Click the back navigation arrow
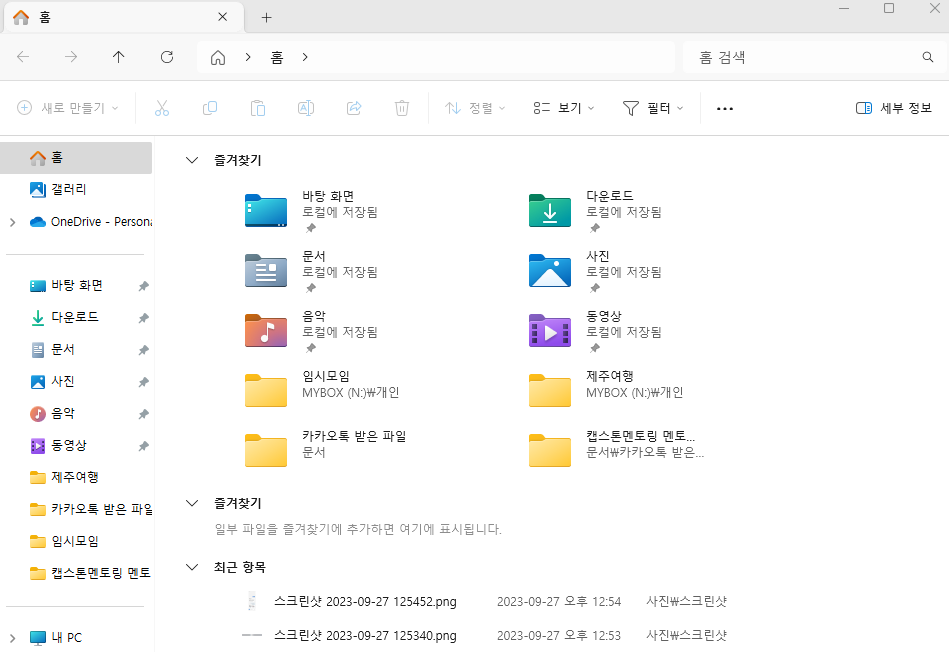The height and width of the screenshot is (652, 949). coord(22,57)
